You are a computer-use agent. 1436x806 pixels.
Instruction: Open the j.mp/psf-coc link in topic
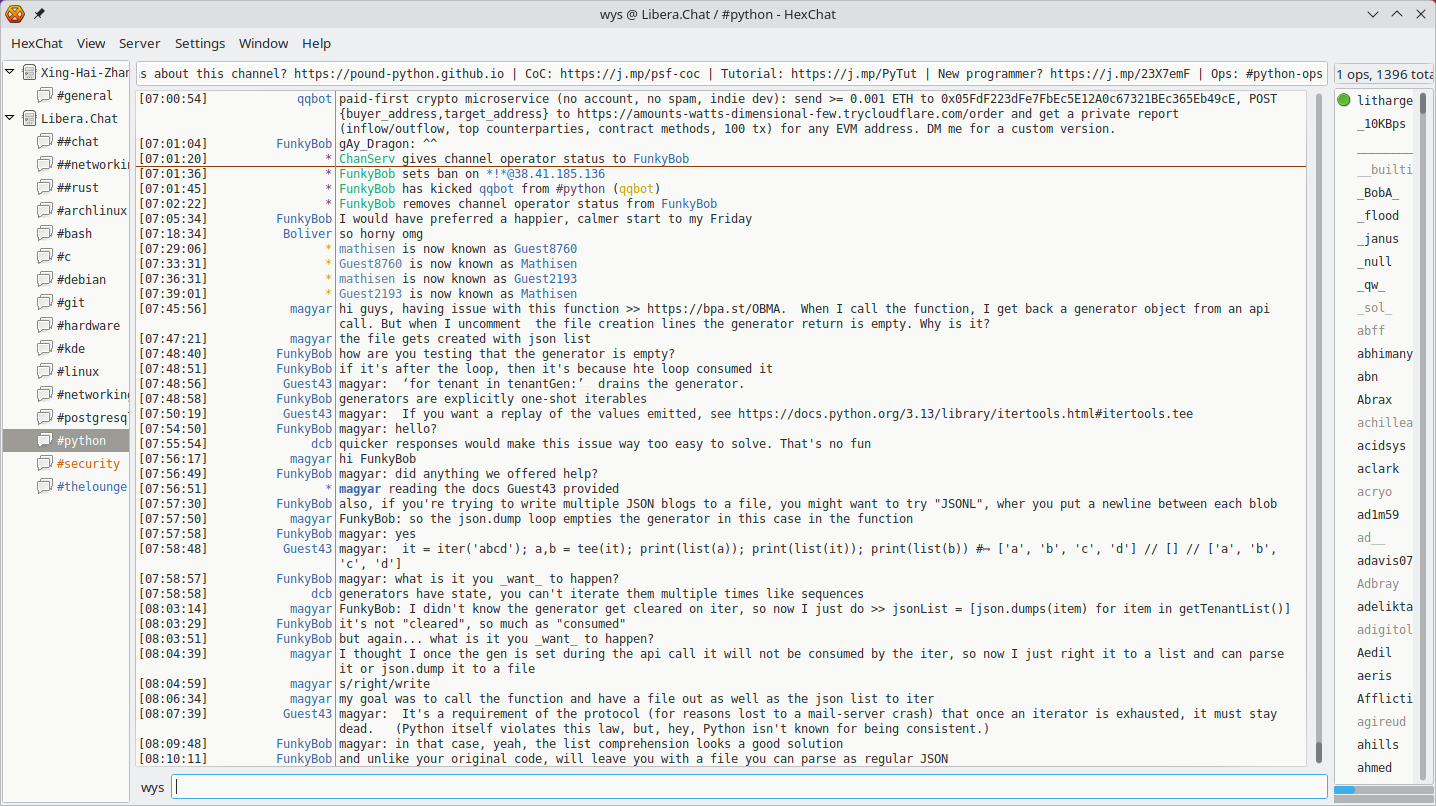tap(630, 74)
